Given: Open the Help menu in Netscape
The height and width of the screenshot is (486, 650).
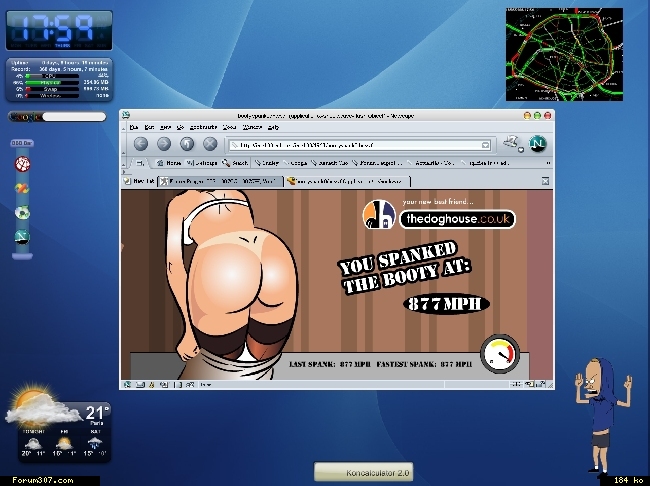Looking at the screenshot, I should coord(273,127).
